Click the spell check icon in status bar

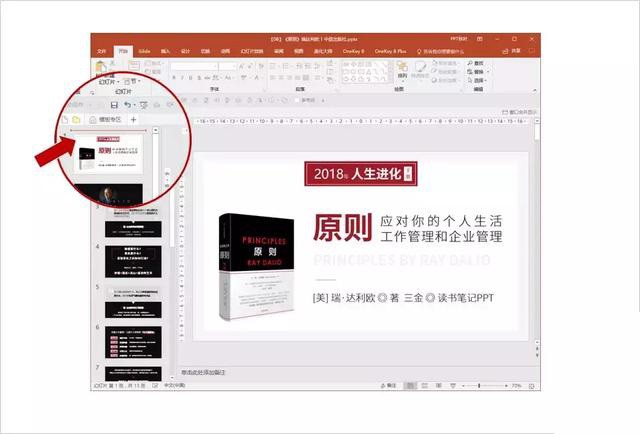click(155, 385)
